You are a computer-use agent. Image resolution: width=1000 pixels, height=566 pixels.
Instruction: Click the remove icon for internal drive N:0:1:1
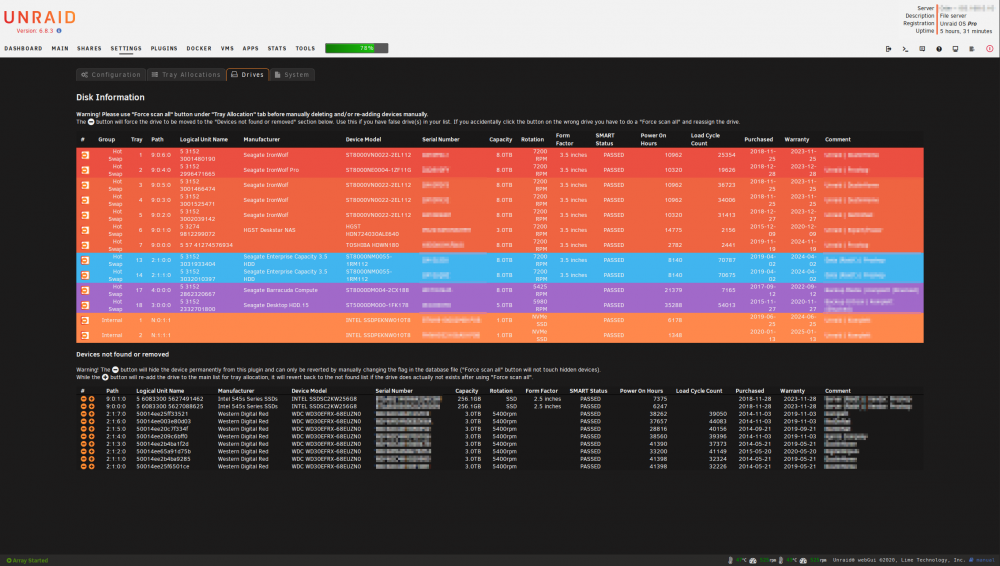pyautogui.click(x=85, y=320)
